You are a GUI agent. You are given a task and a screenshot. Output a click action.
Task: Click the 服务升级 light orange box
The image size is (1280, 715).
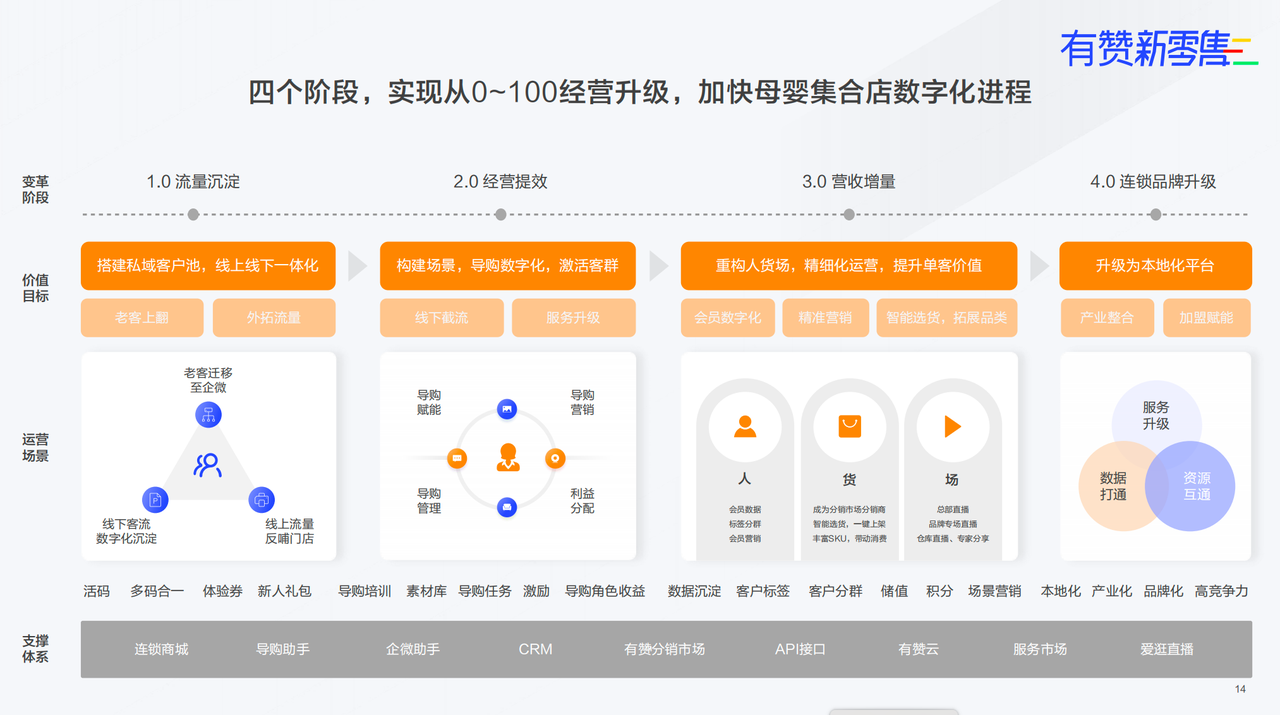573,318
